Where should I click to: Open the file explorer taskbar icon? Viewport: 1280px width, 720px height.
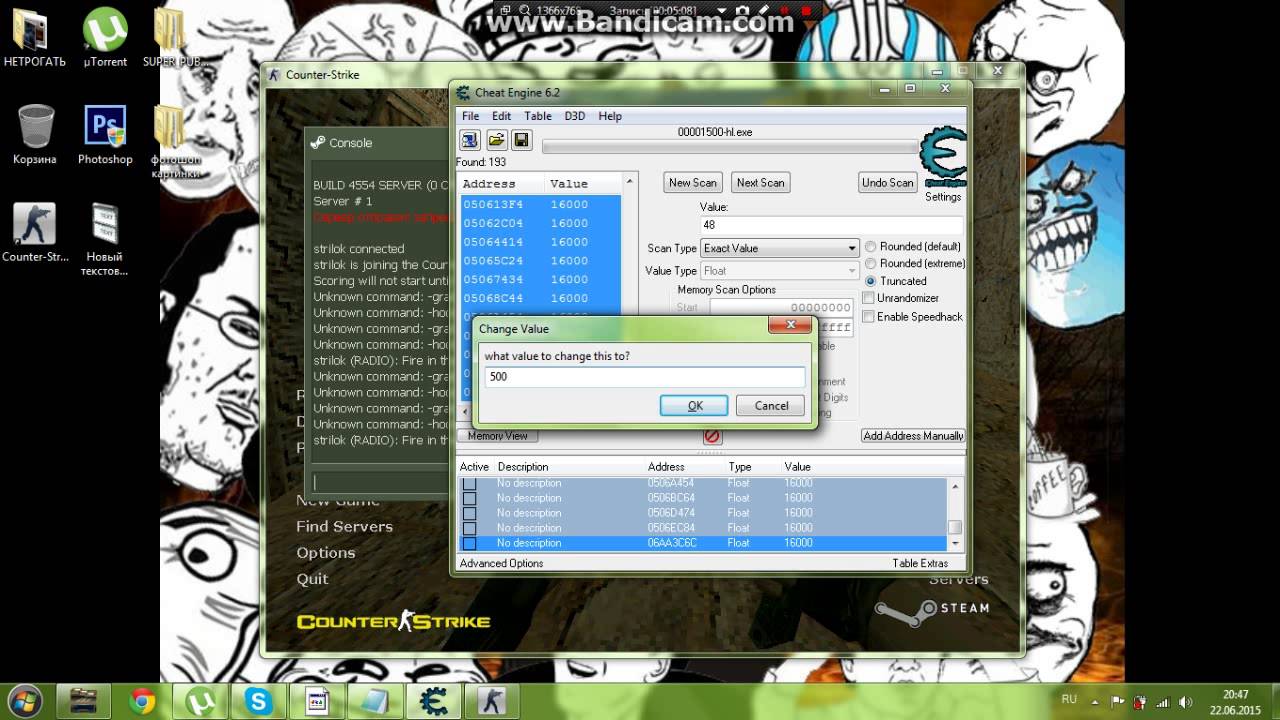(83, 701)
